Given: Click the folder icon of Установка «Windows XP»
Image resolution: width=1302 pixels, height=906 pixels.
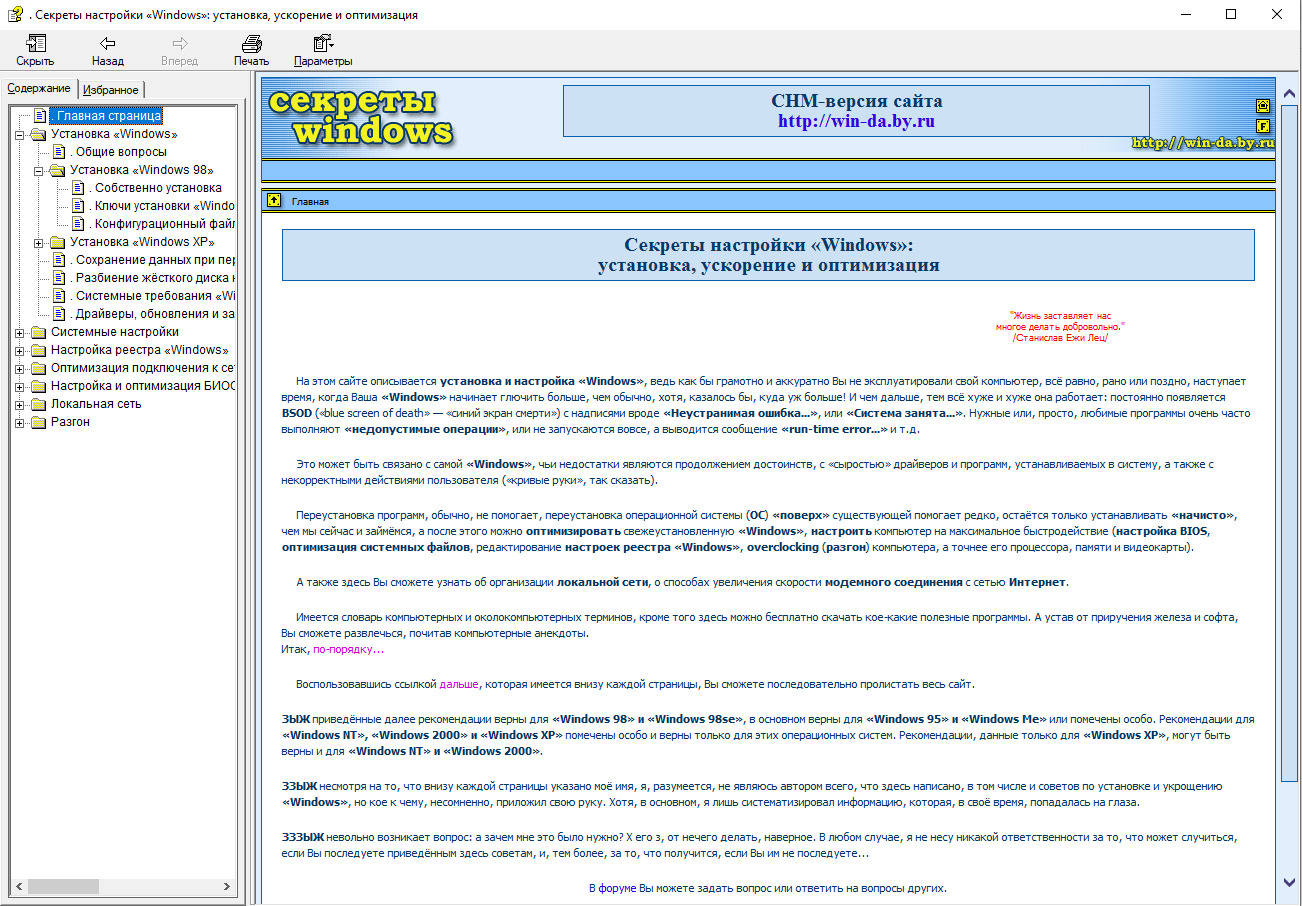Looking at the screenshot, I should [58, 242].
